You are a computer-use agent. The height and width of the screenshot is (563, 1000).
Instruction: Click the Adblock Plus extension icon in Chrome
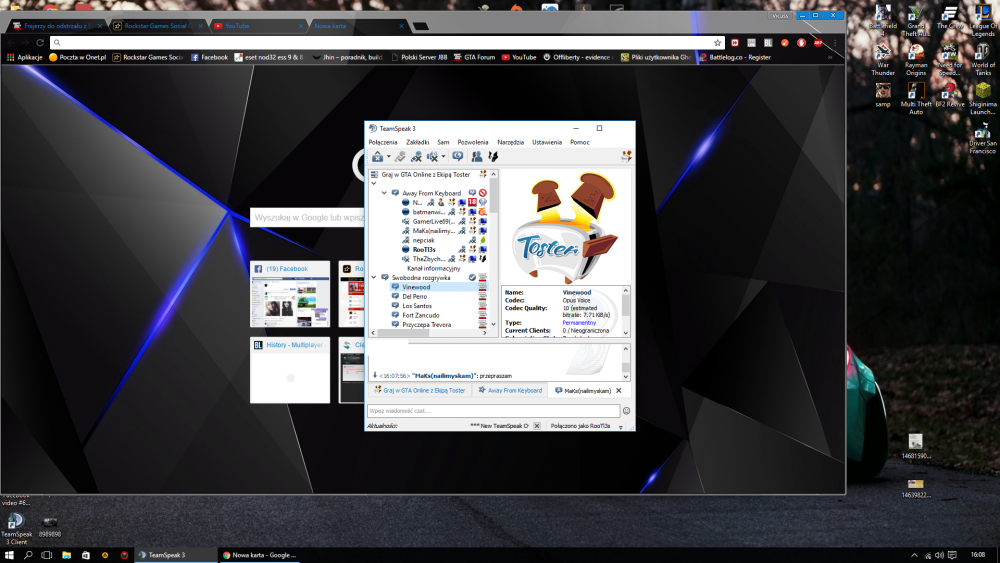(818, 43)
